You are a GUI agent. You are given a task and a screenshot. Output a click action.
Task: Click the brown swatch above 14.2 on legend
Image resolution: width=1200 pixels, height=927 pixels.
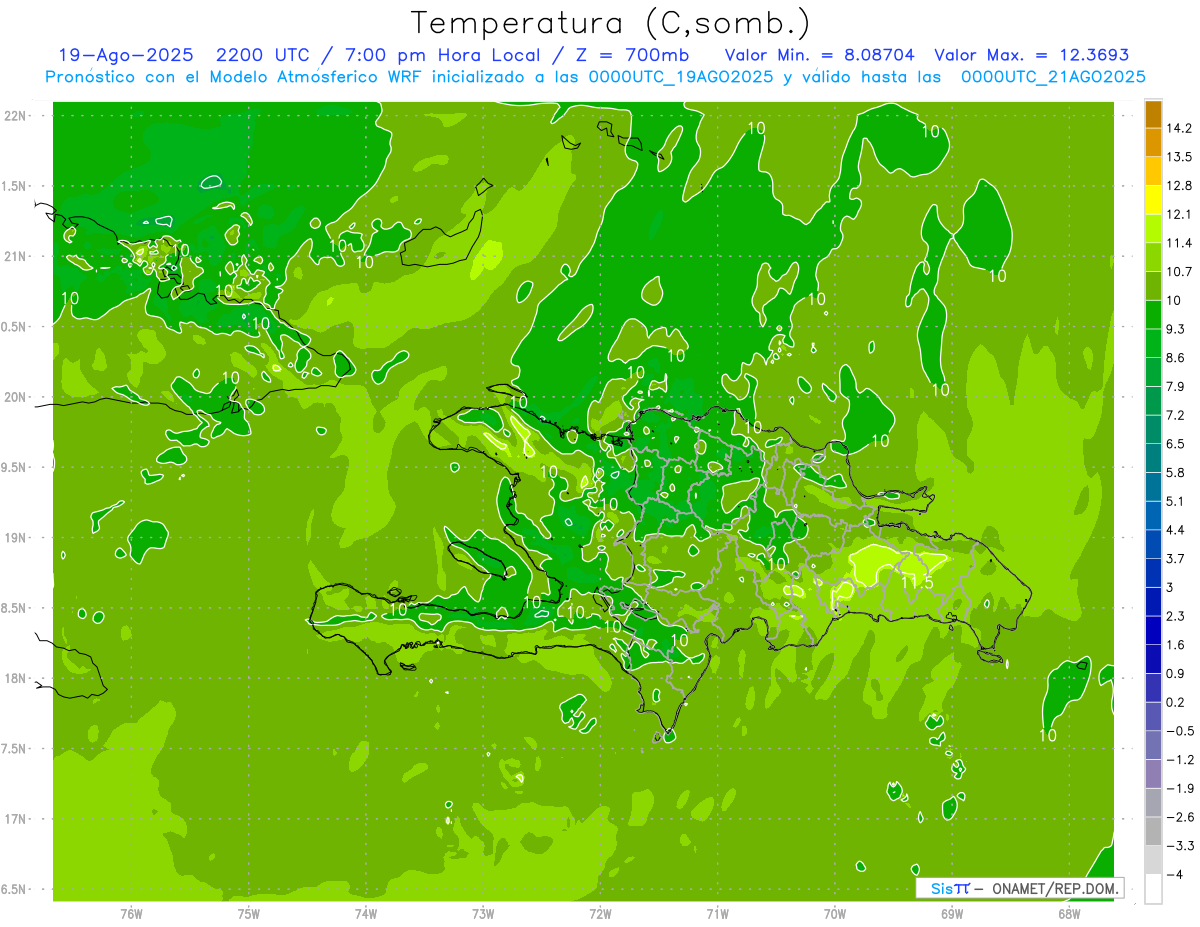(1153, 114)
